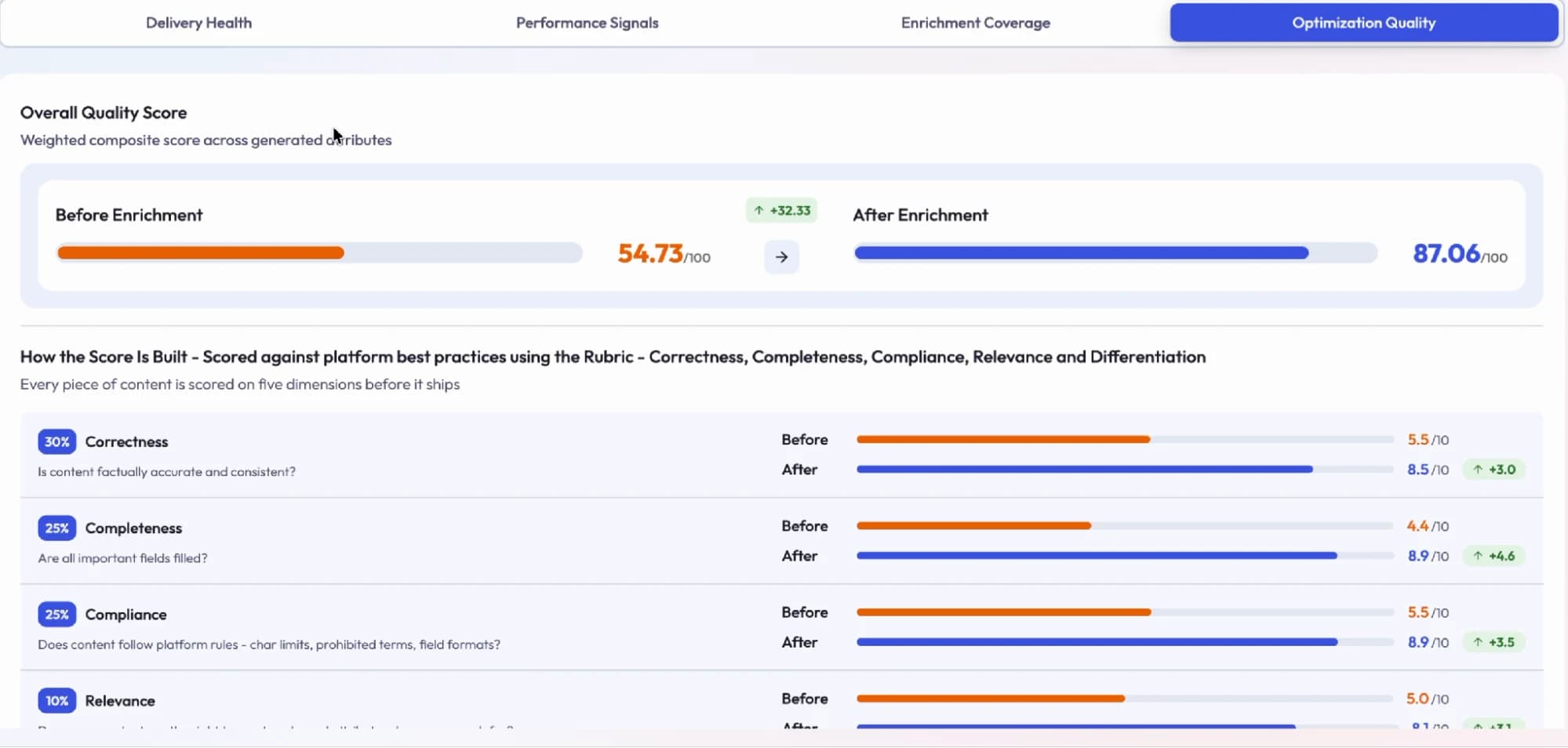Click the Correctness dimension title

coord(126,441)
